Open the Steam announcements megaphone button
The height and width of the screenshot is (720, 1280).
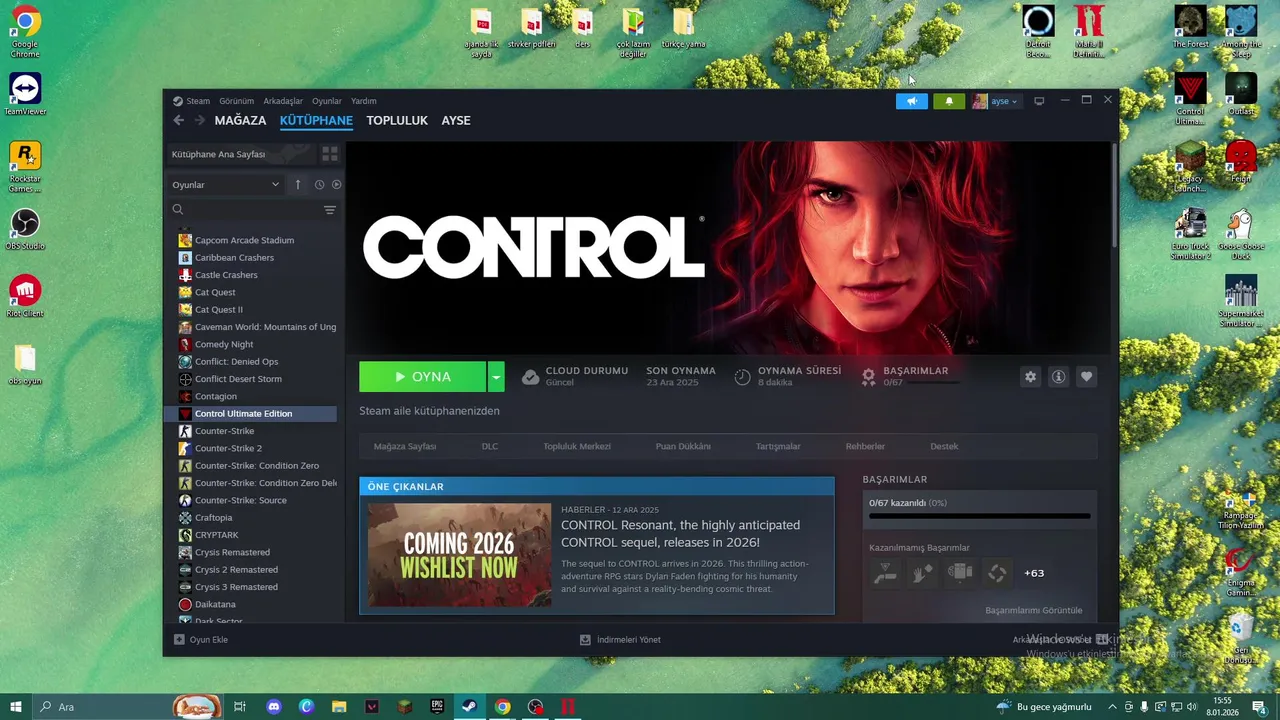pyautogui.click(x=911, y=101)
